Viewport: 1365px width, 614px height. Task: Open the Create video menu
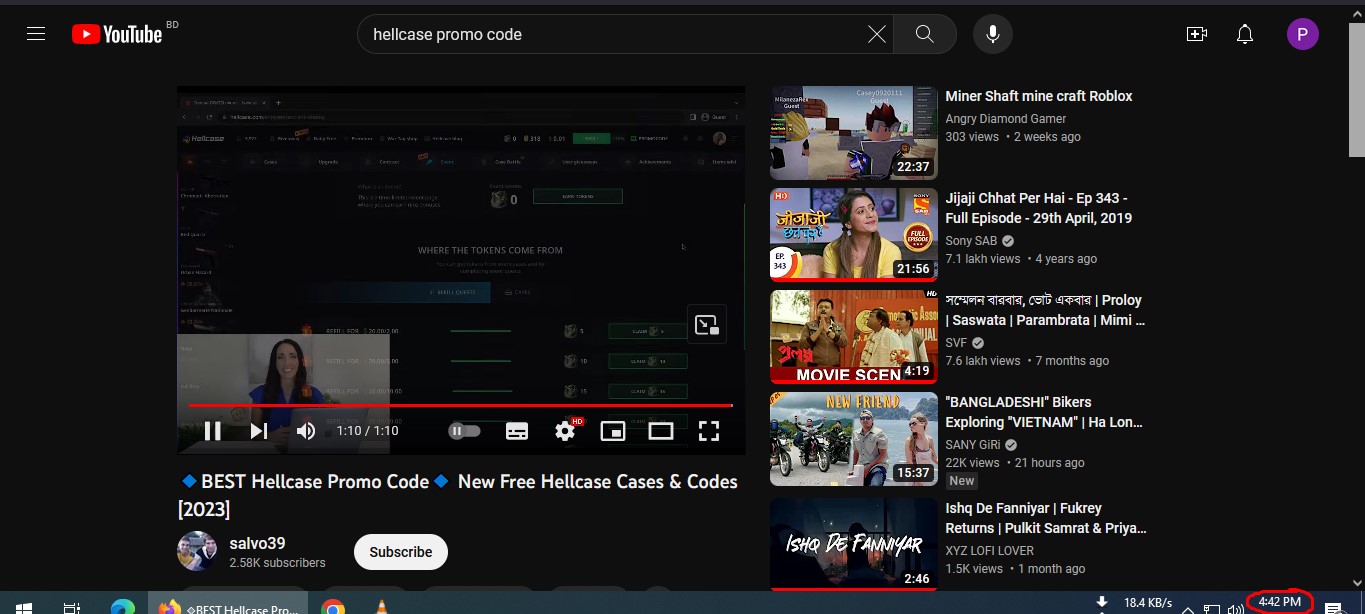pyautogui.click(x=1197, y=34)
